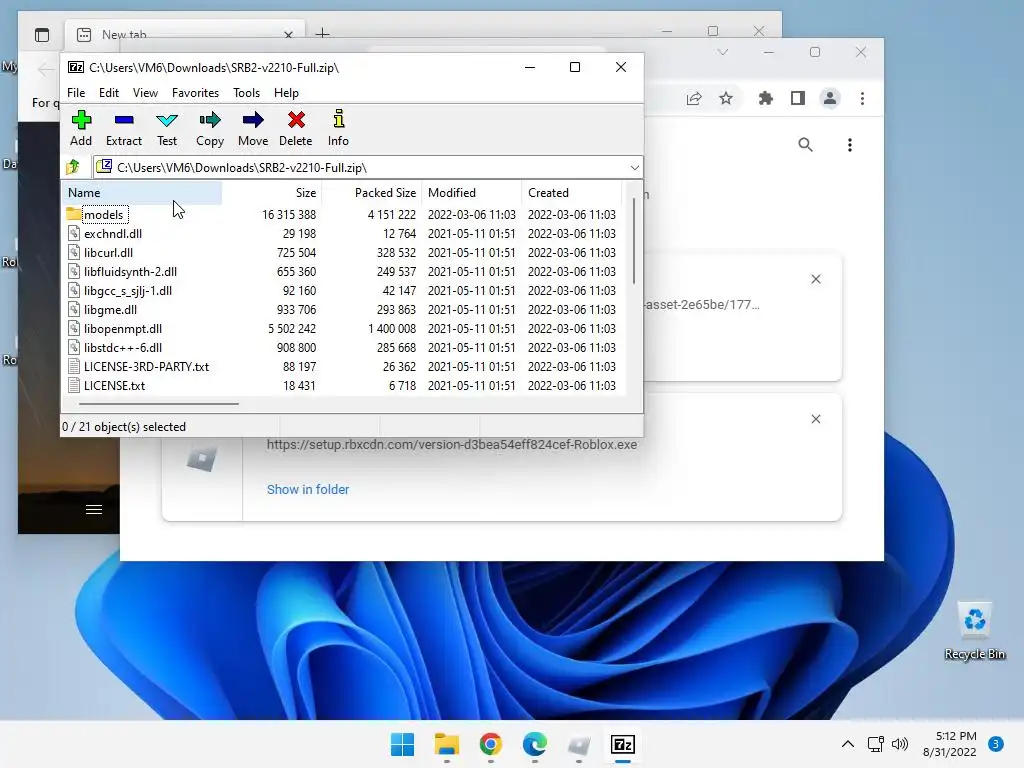Screen dimensions: 1024x768
Task: Click the file list vertical scrollbar
Action: pyautogui.click(x=633, y=242)
